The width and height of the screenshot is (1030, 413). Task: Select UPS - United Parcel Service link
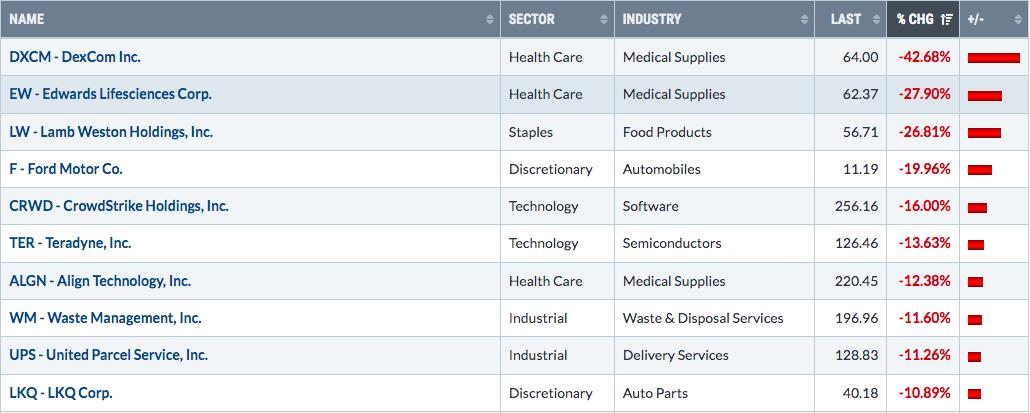click(x=108, y=355)
